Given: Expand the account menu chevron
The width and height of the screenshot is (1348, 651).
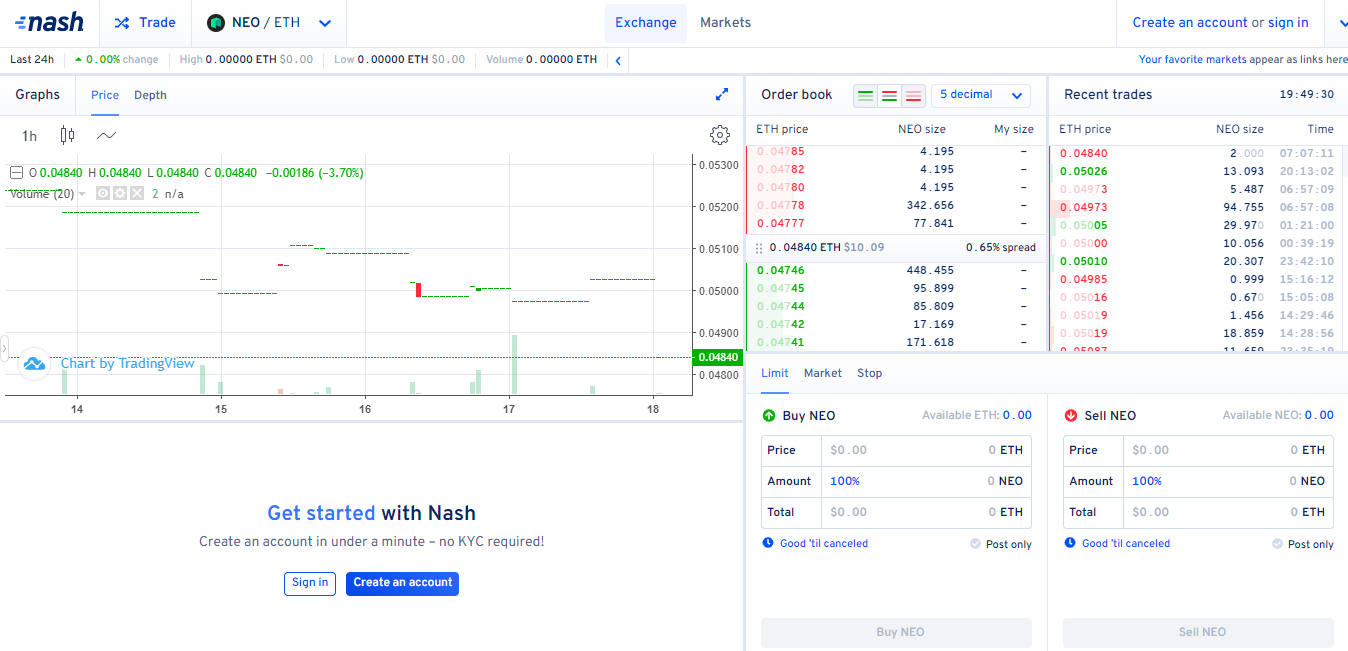Looking at the screenshot, I should [1342, 23].
